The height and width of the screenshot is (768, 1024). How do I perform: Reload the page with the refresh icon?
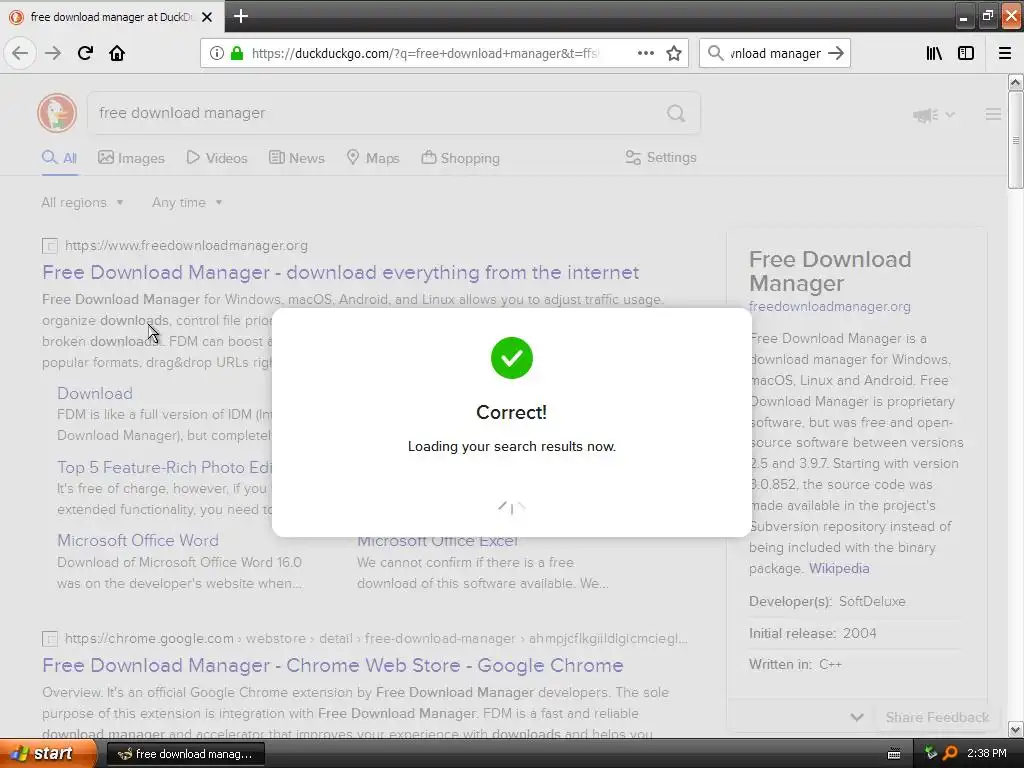pos(85,53)
